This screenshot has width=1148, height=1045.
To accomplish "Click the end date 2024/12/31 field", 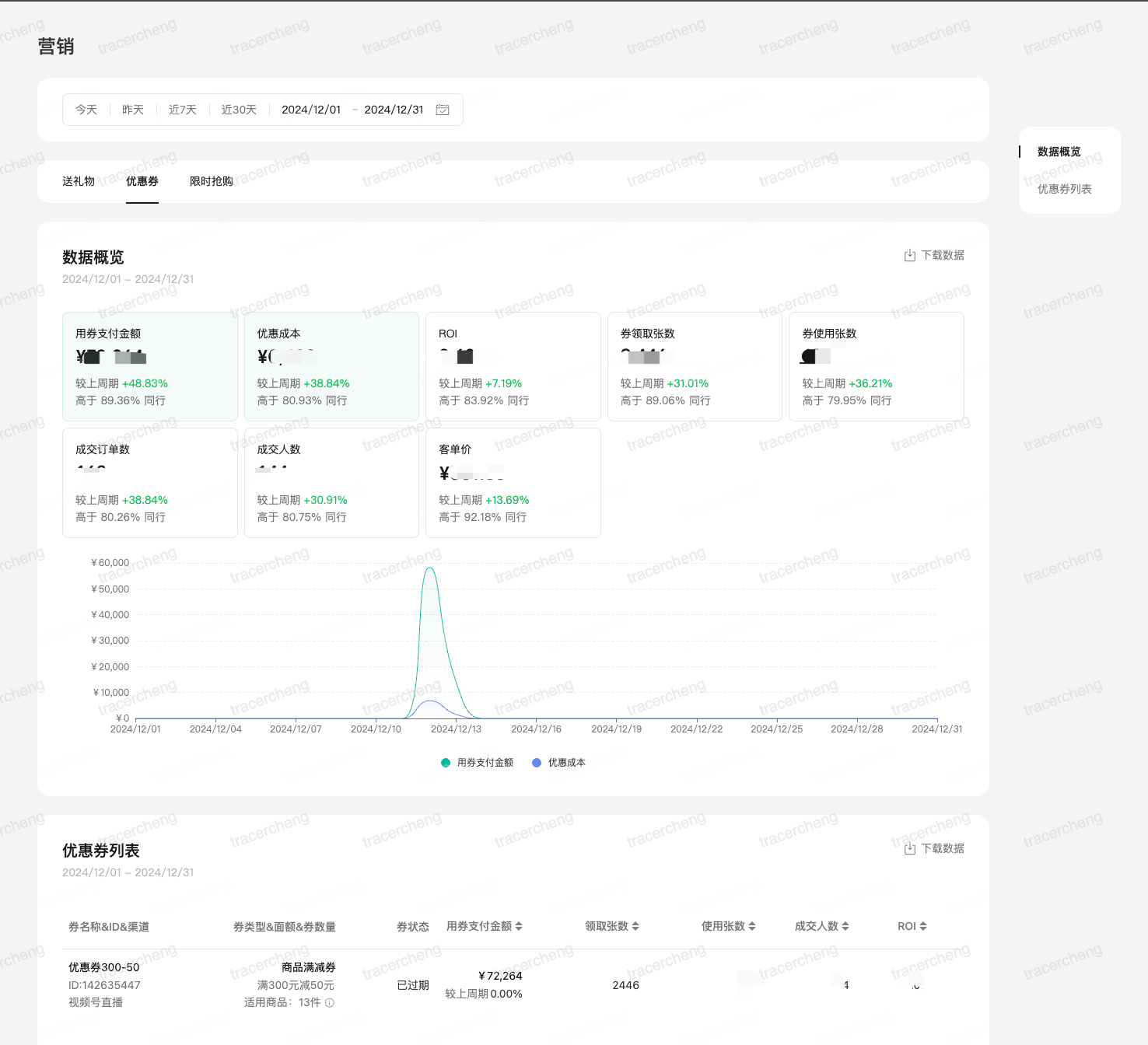I will (394, 110).
